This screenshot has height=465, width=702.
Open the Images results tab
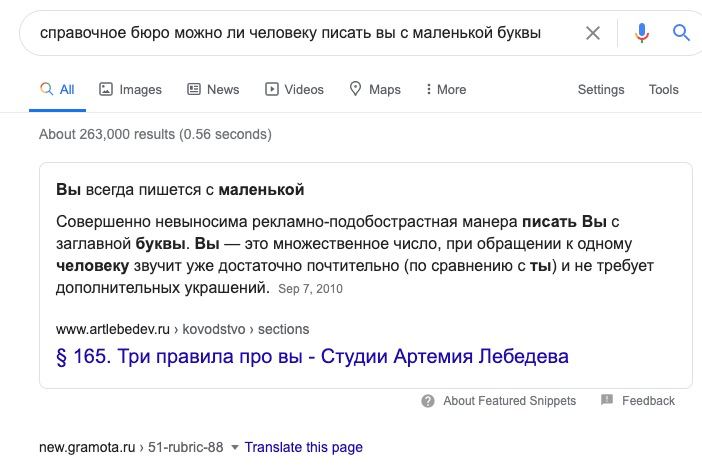(x=130, y=89)
